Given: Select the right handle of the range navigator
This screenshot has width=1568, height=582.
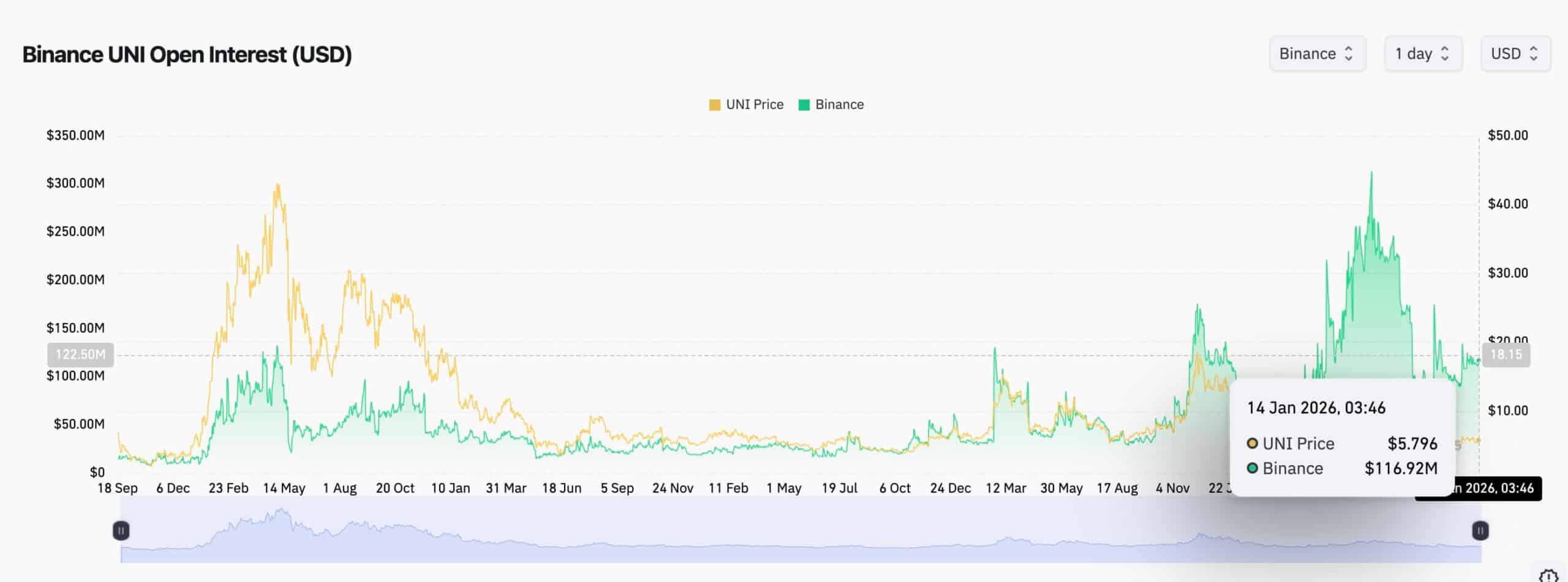Looking at the screenshot, I should 1479,530.
